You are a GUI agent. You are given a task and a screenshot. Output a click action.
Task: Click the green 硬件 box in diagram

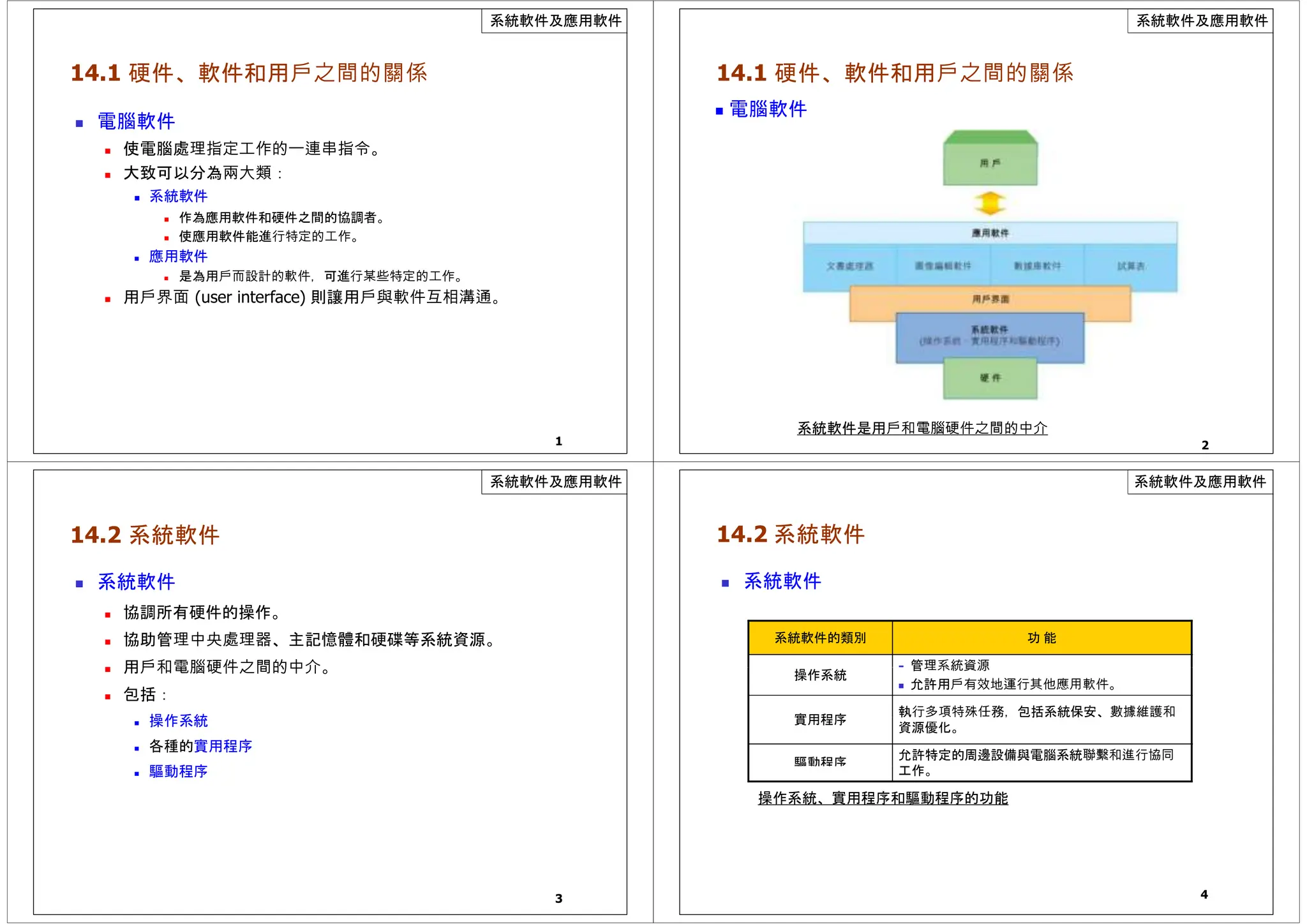[990, 378]
